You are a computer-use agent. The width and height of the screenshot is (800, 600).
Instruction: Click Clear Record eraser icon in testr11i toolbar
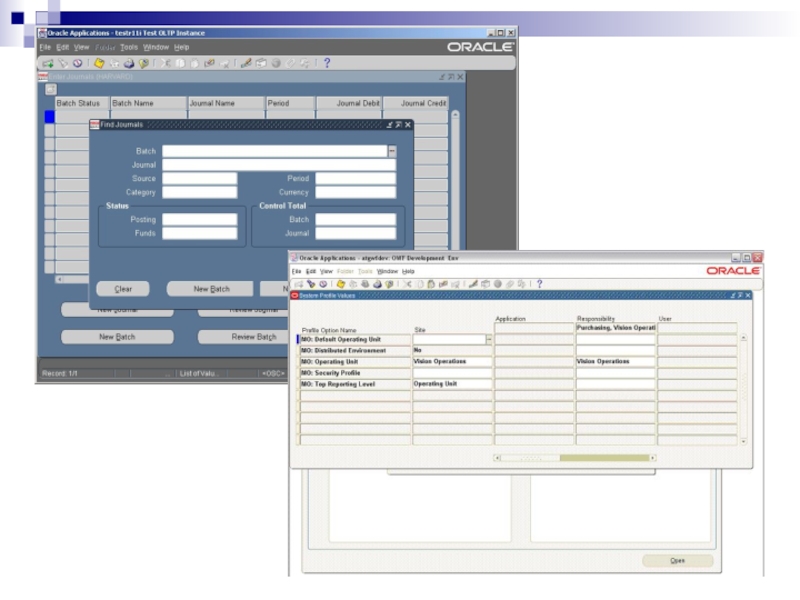click(x=209, y=63)
